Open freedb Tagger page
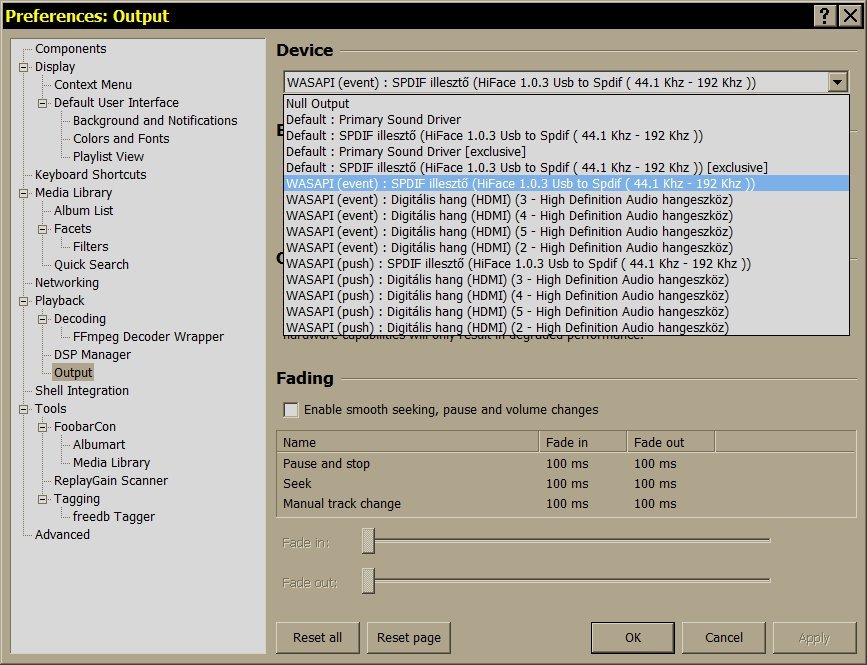 click(114, 517)
